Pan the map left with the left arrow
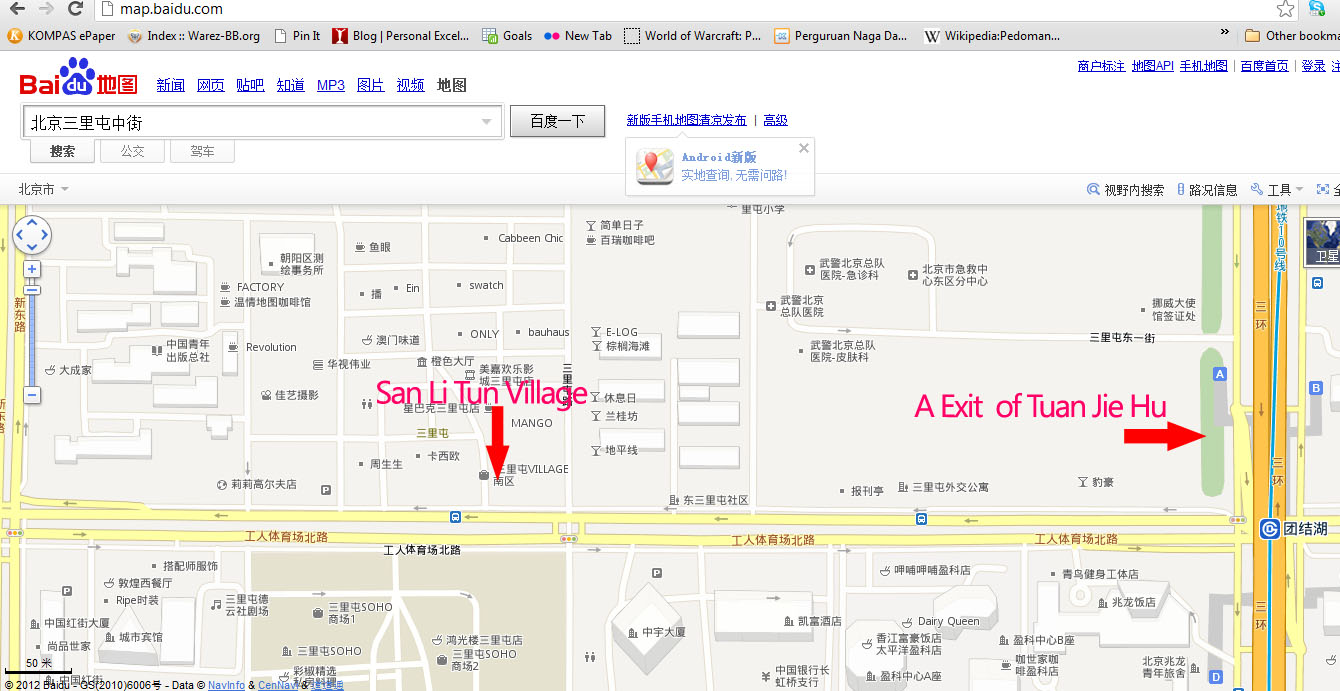 (x=20, y=235)
